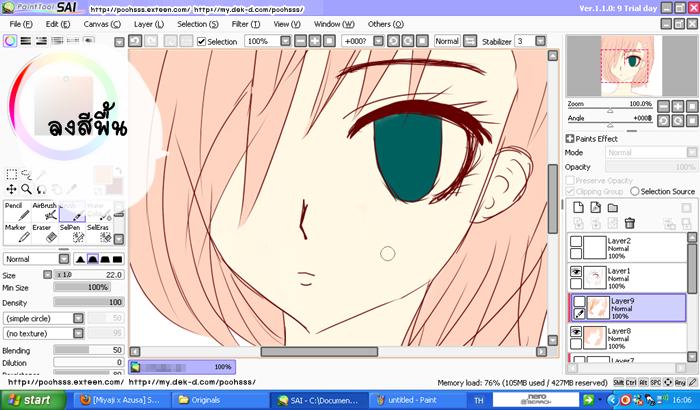The width and height of the screenshot is (700, 410).
Task: Zoom out with the toolbar minus button
Action: [x=300, y=41]
